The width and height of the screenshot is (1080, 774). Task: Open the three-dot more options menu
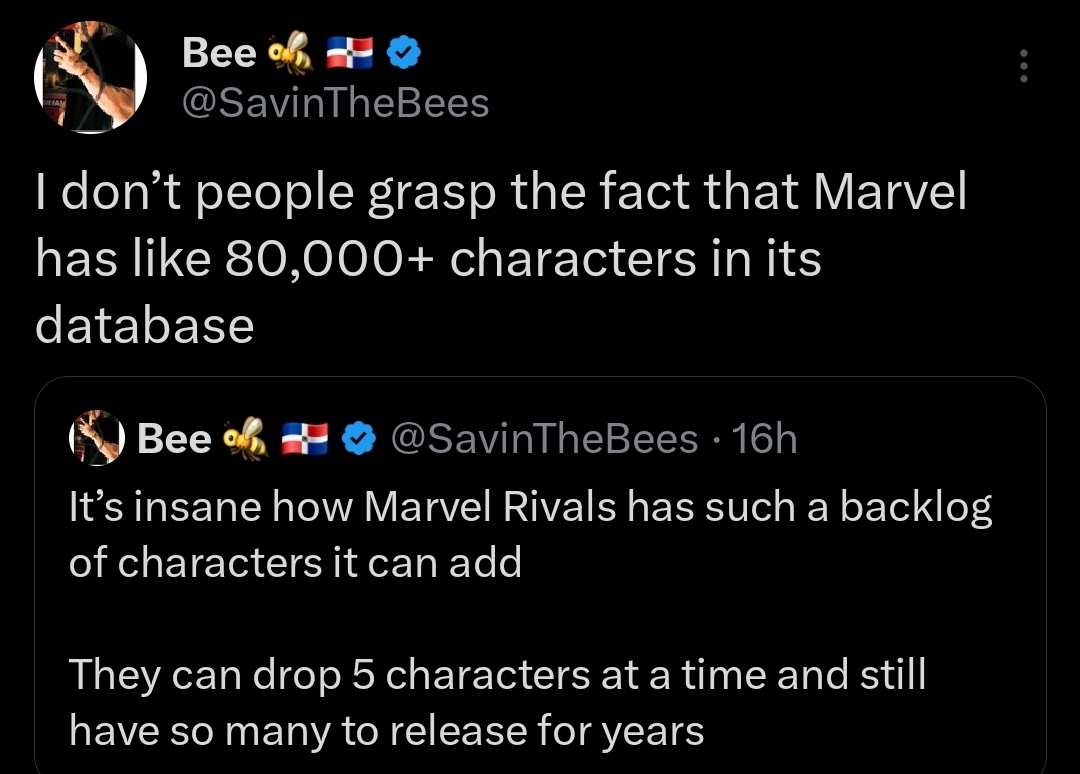1022,66
